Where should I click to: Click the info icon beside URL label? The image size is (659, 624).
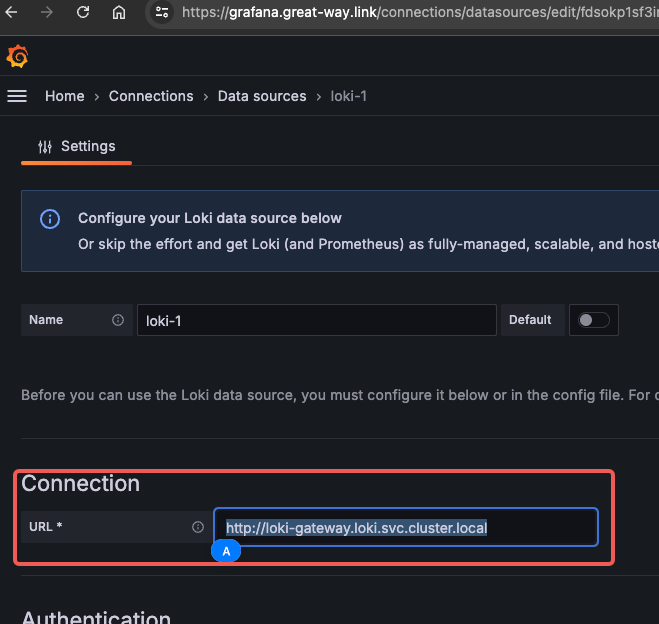198,527
